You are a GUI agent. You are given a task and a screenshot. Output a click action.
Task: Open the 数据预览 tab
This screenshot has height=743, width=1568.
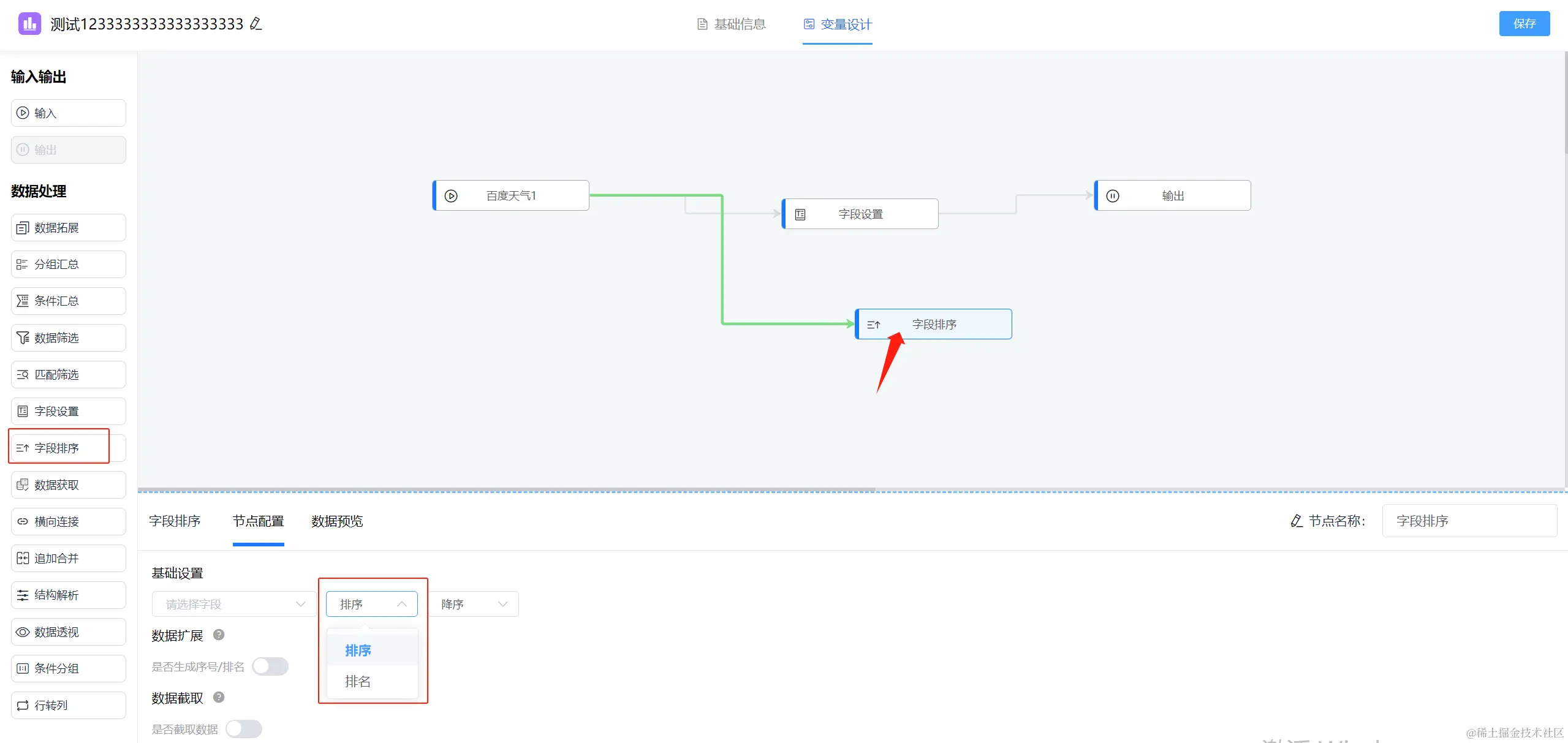336,521
